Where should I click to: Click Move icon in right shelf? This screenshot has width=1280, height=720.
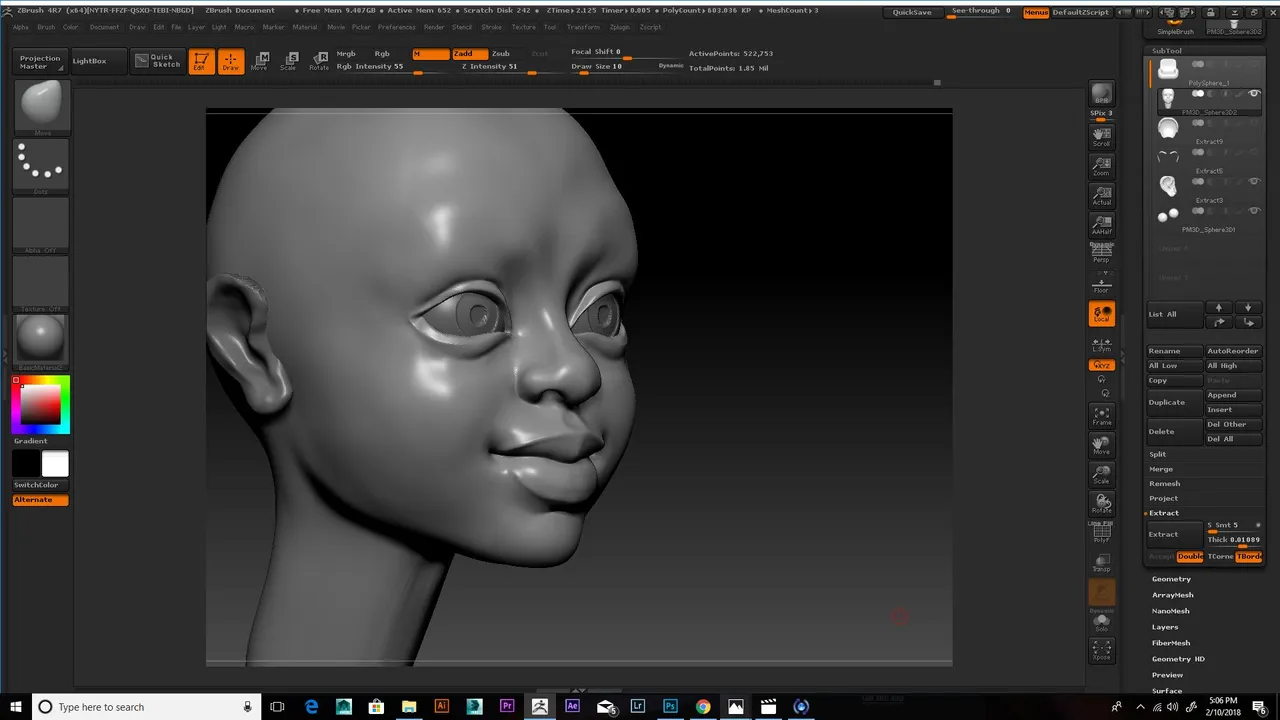[x=1101, y=445]
